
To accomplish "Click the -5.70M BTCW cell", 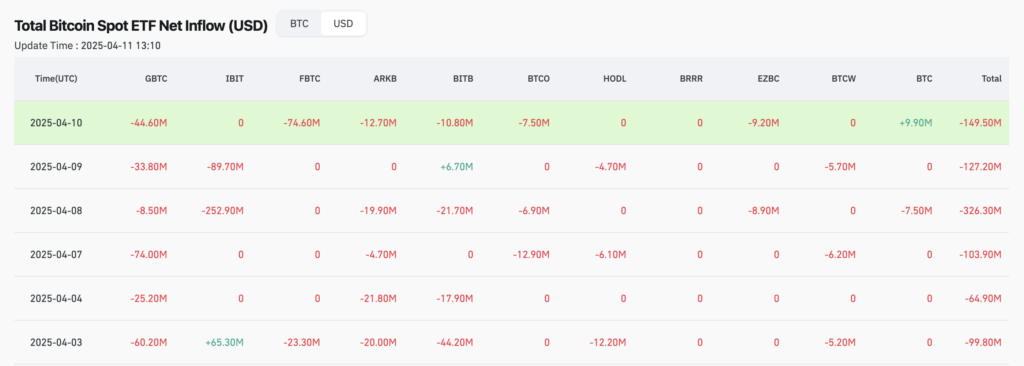I will [839, 167].
